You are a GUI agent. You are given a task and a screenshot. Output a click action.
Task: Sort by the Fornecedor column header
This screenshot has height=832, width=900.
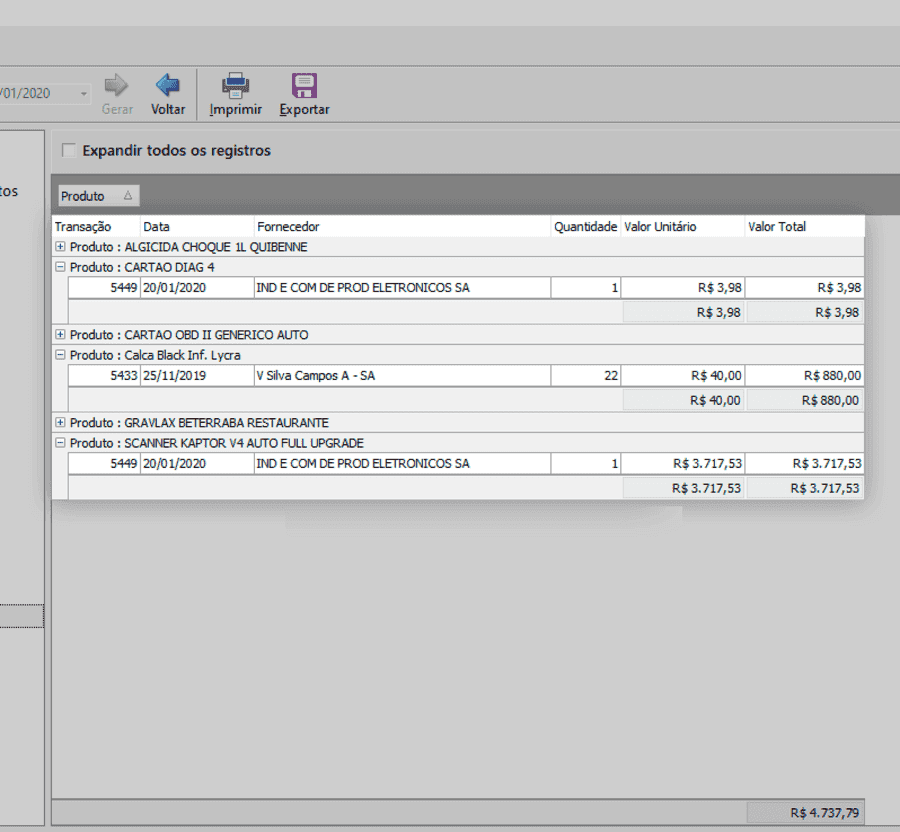coord(402,227)
